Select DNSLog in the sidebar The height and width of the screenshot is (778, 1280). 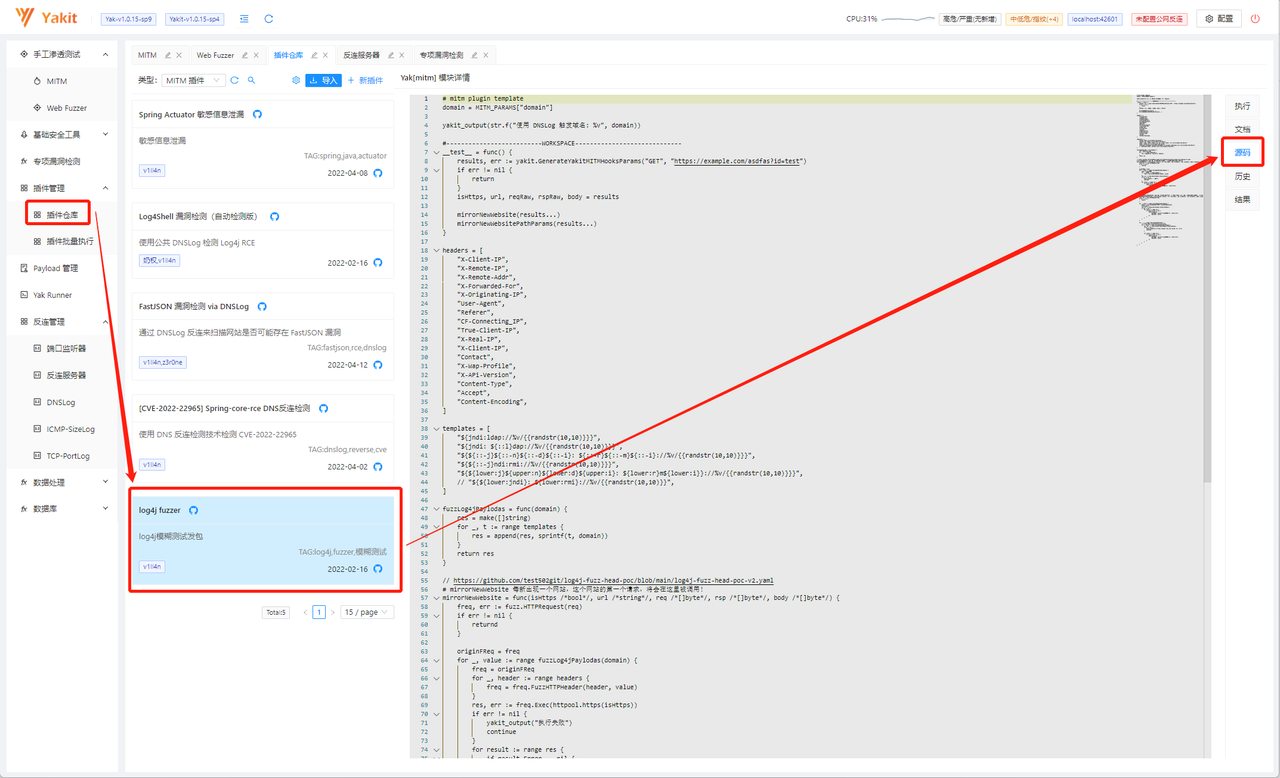[61, 402]
